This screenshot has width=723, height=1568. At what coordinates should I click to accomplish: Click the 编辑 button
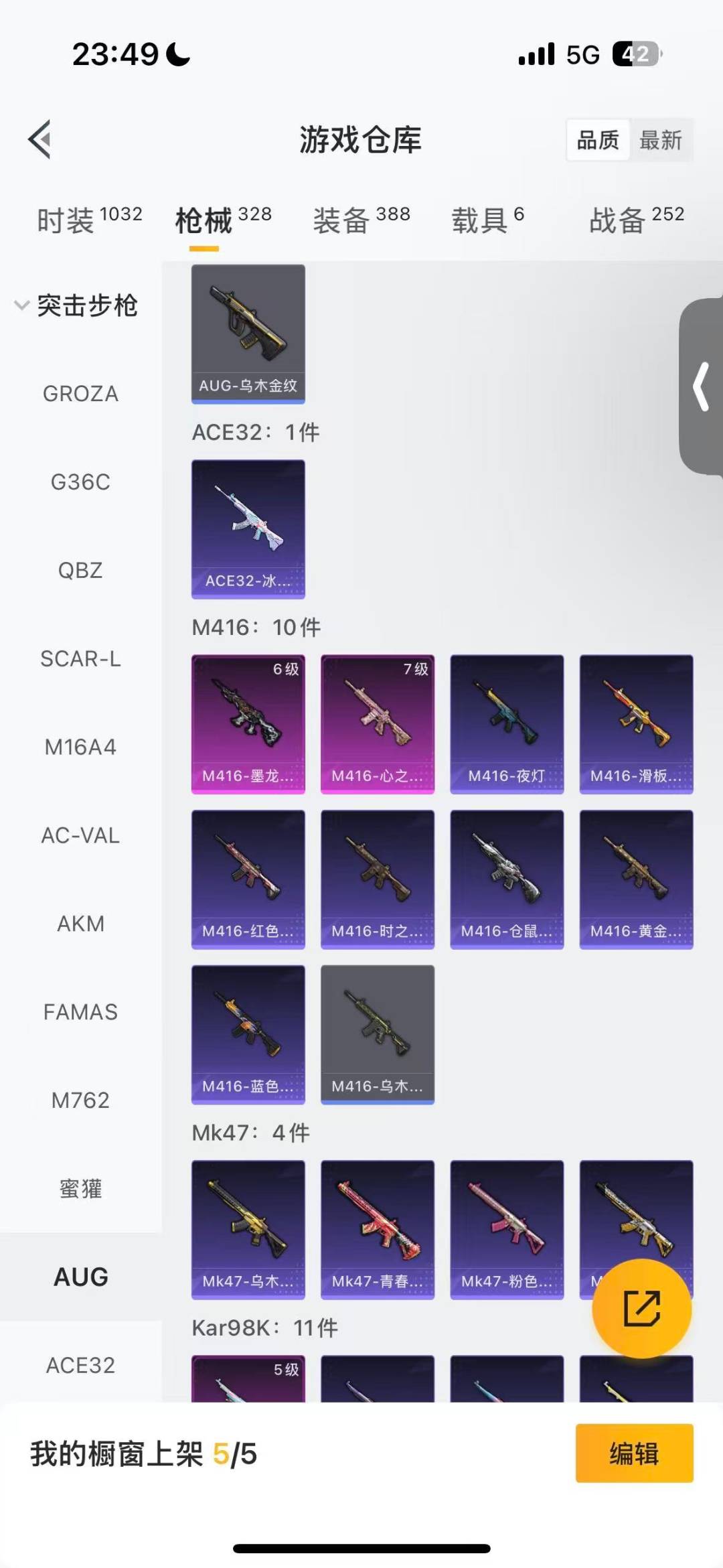point(634,1453)
